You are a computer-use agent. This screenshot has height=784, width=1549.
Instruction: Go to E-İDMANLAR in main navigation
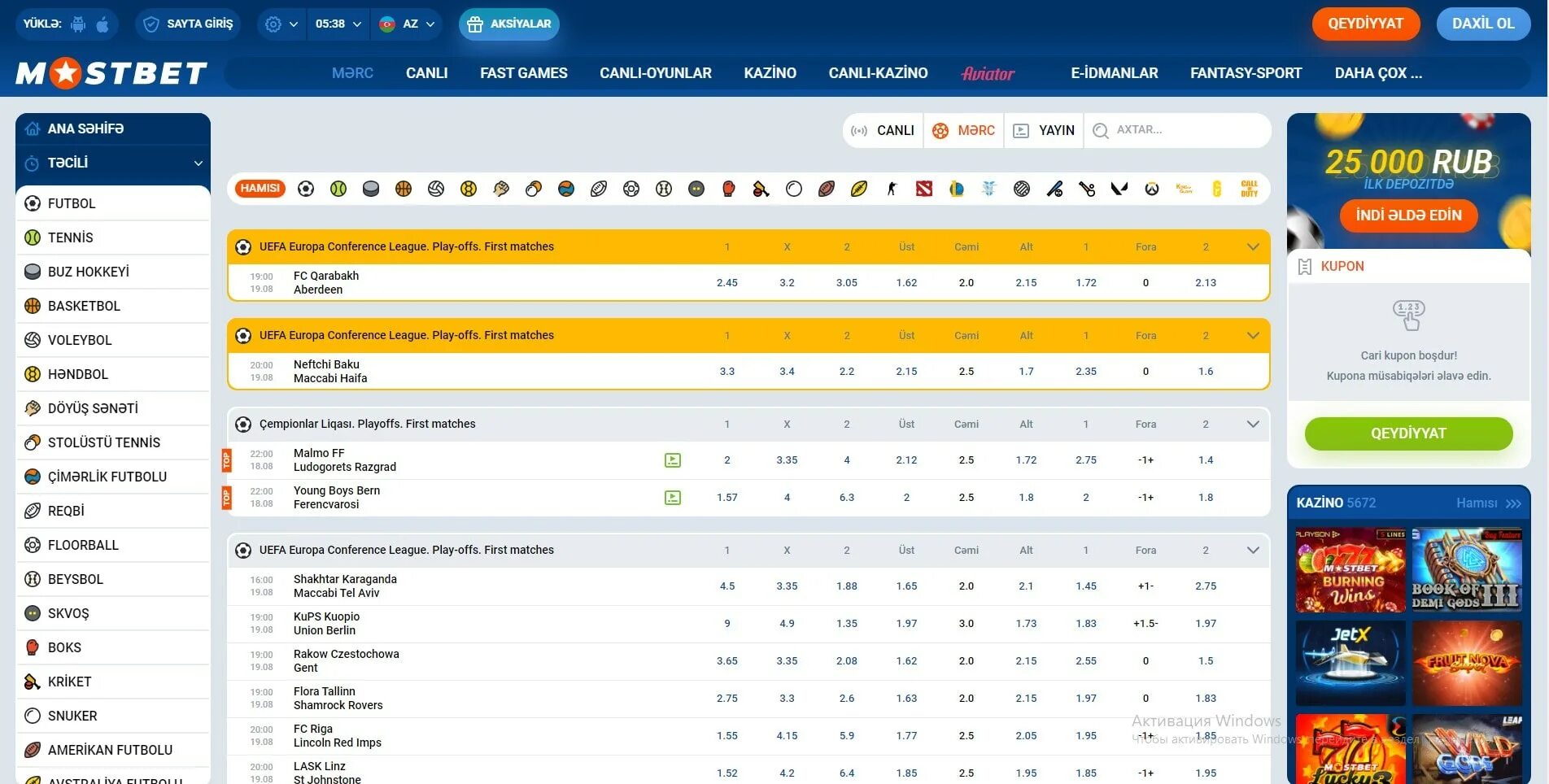tap(1114, 73)
